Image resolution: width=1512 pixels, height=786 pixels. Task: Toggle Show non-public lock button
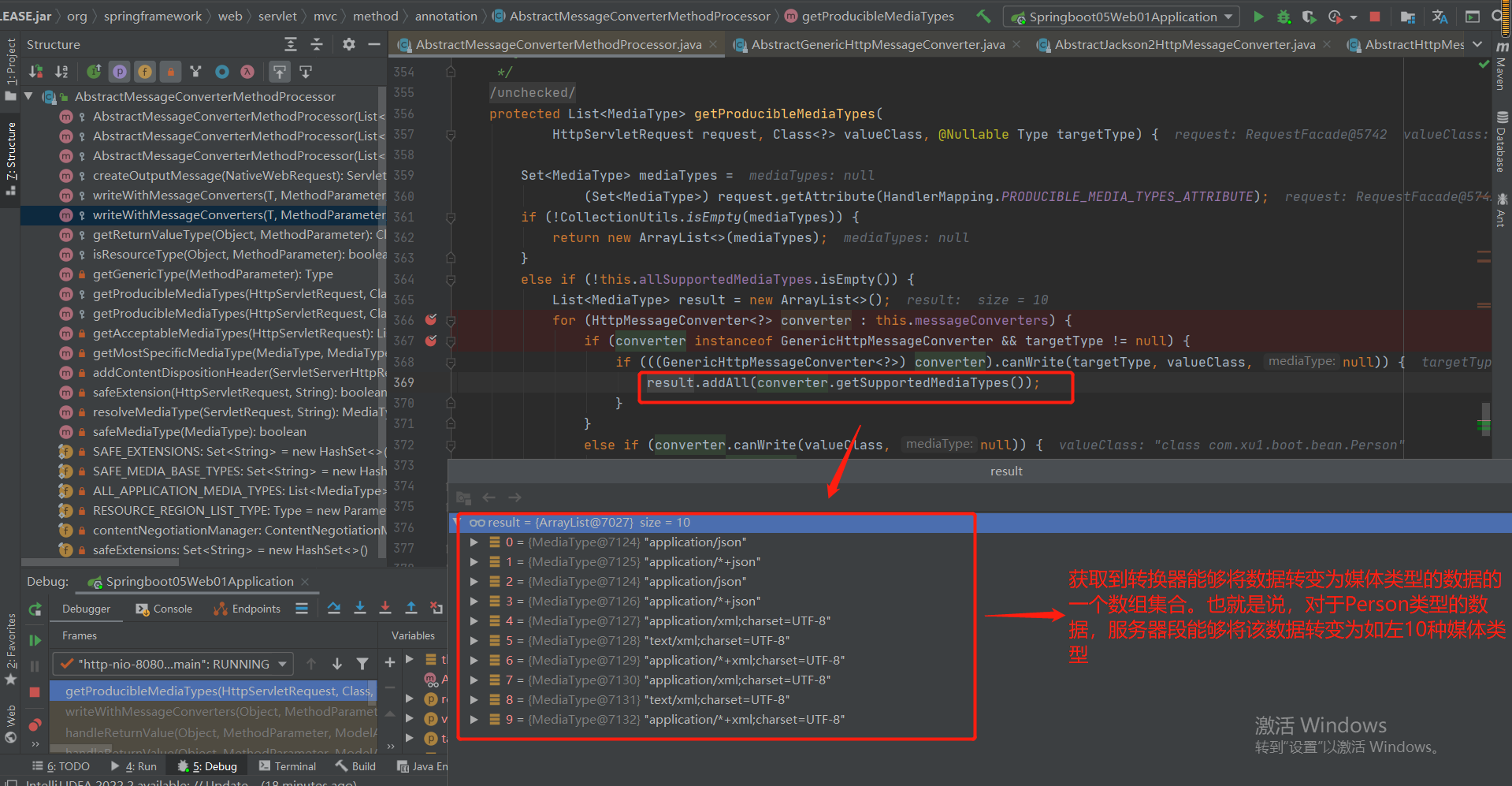coord(170,72)
